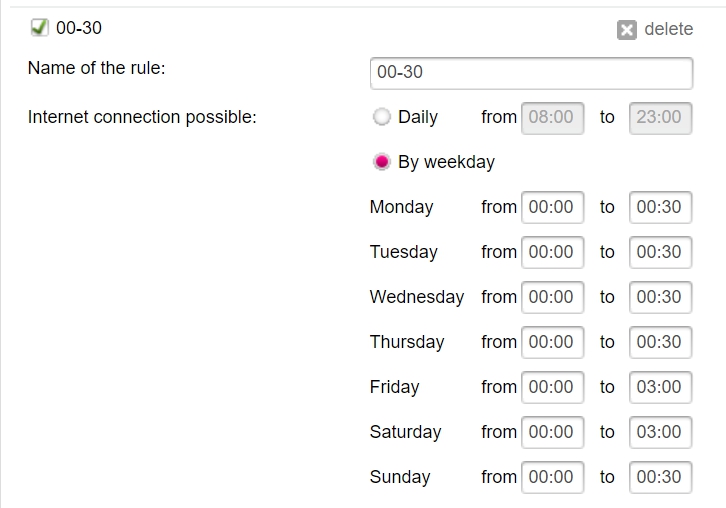The image size is (726, 508).
Task: Uncheck the 00-30 rule checkbox
Action: click(39, 27)
